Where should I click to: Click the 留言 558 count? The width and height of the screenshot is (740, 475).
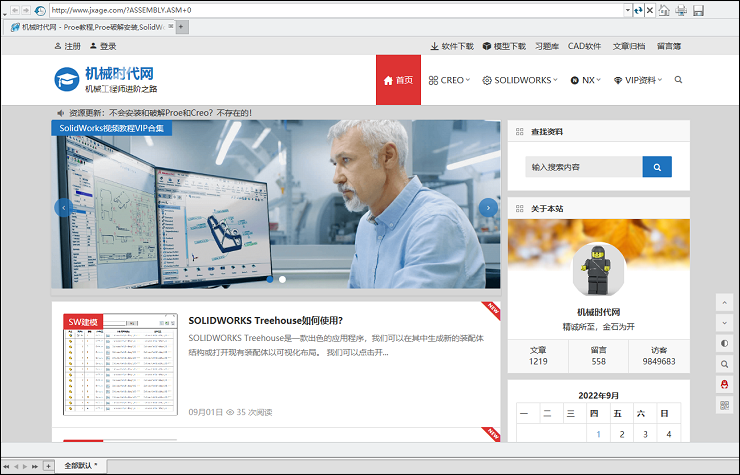pos(598,356)
